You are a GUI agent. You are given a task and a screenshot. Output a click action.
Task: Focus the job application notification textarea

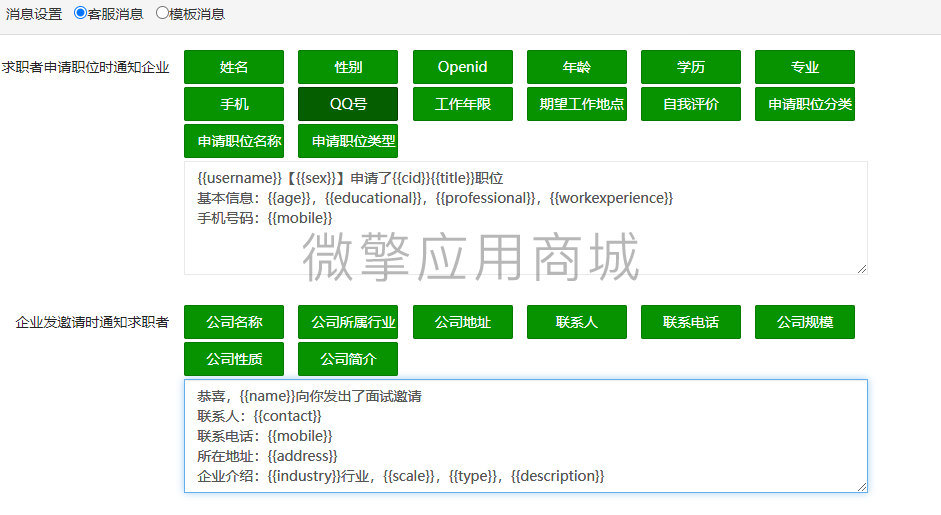pos(526,218)
